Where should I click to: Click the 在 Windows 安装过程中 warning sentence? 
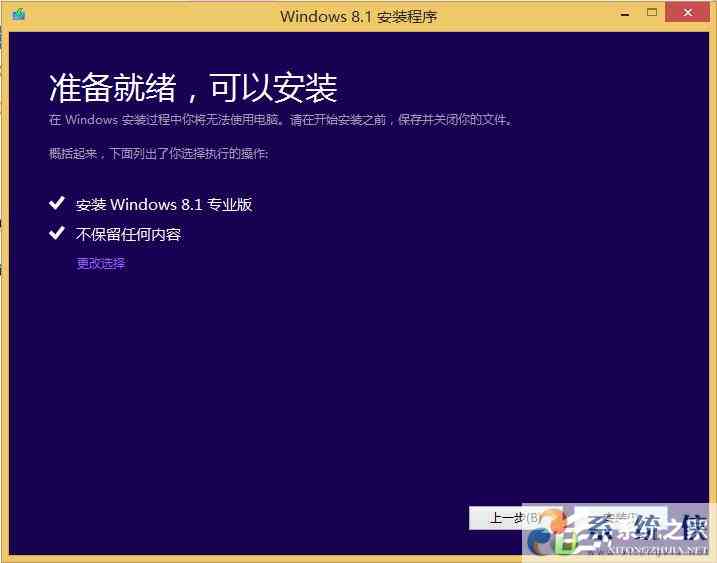click(x=281, y=120)
